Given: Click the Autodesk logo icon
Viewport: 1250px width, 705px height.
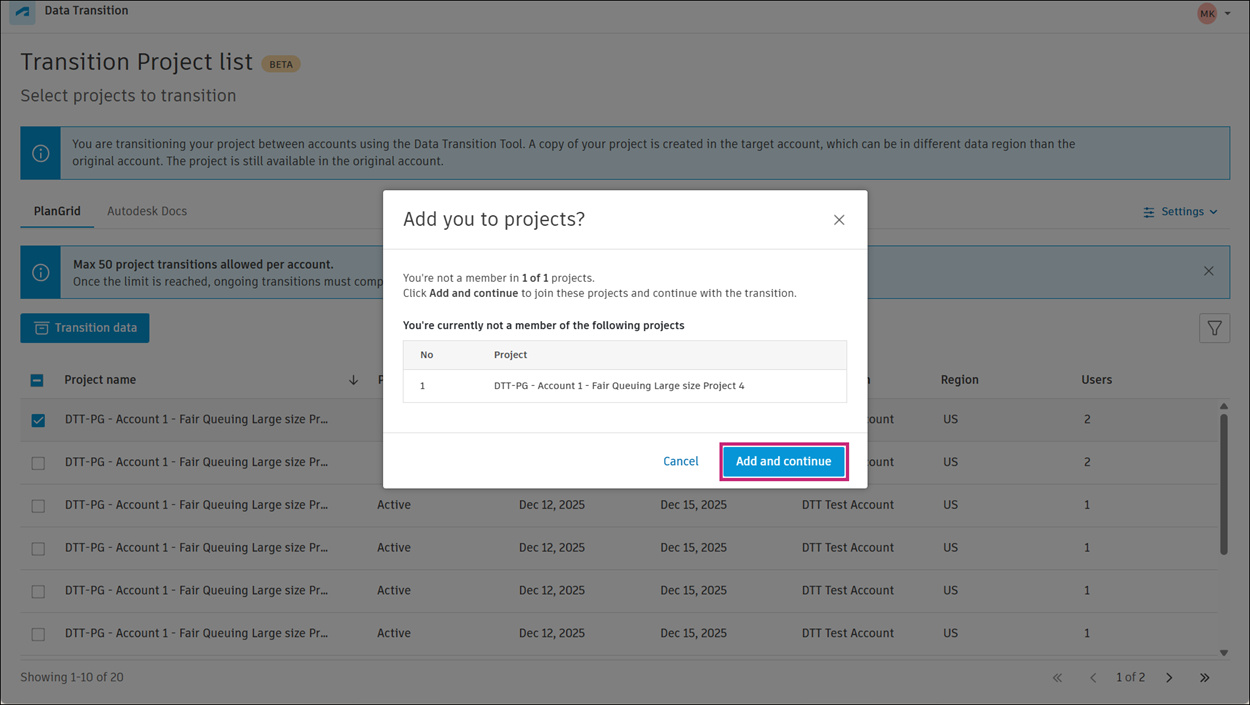Looking at the screenshot, I should pyautogui.click(x=22, y=14).
